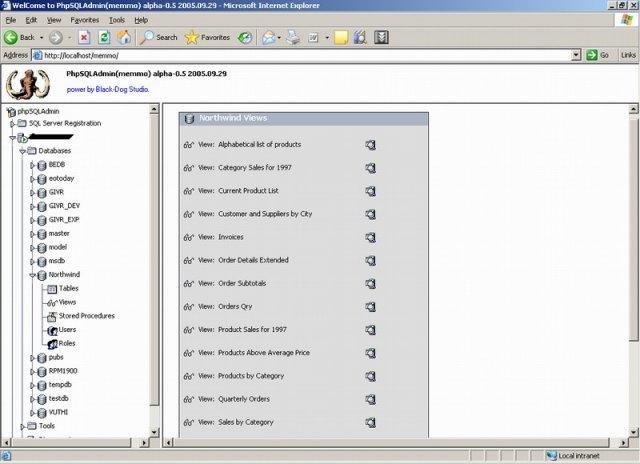Click the mammoth logo image
Image resolution: width=640 pixels, height=464 pixels.
tap(28, 84)
